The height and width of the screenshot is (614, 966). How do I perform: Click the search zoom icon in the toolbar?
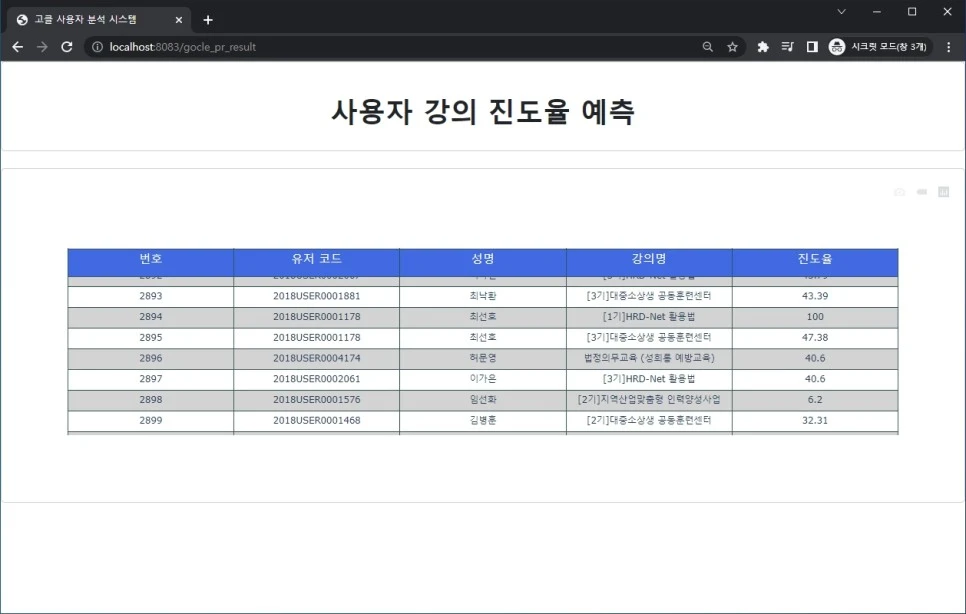point(708,46)
